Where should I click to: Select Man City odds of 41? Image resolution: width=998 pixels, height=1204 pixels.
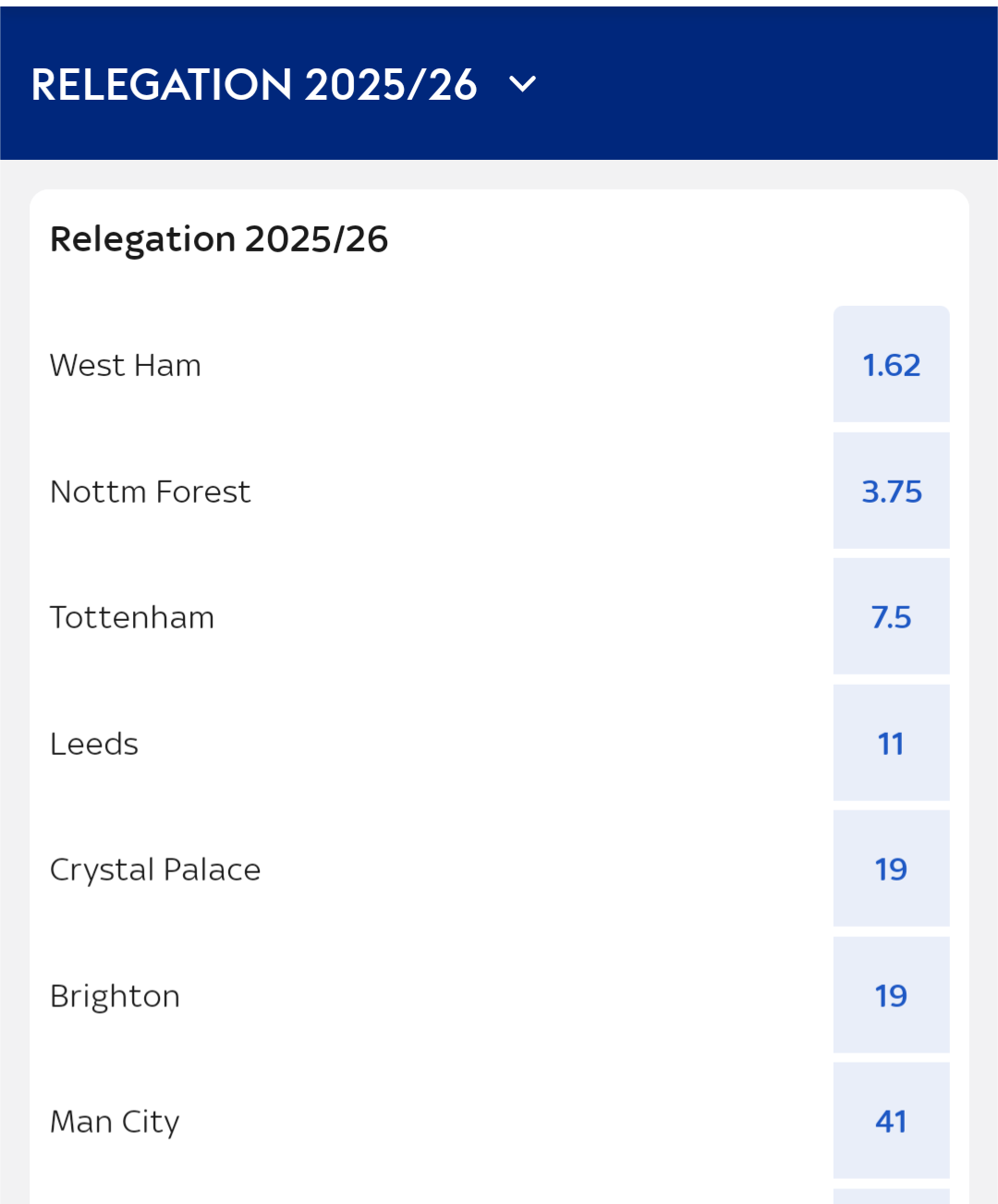pyautogui.click(x=891, y=1121)
